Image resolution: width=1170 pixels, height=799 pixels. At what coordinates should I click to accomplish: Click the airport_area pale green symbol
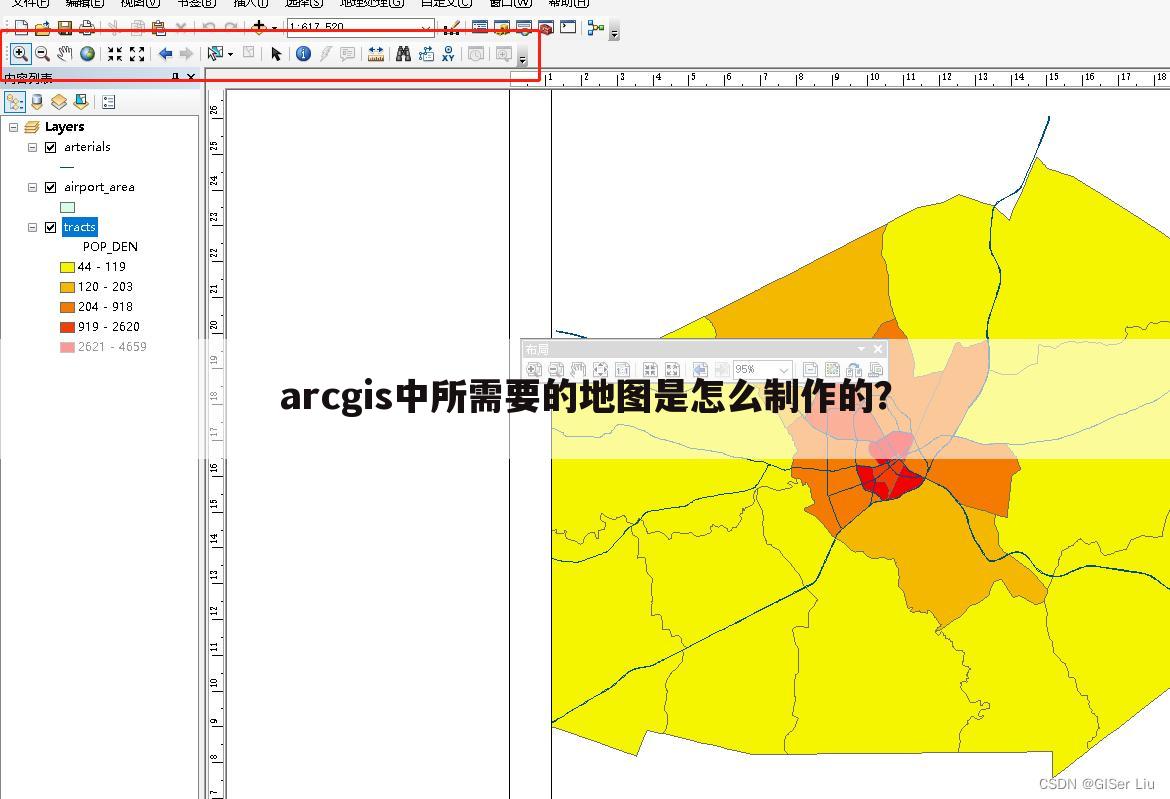tap(67, 207)
